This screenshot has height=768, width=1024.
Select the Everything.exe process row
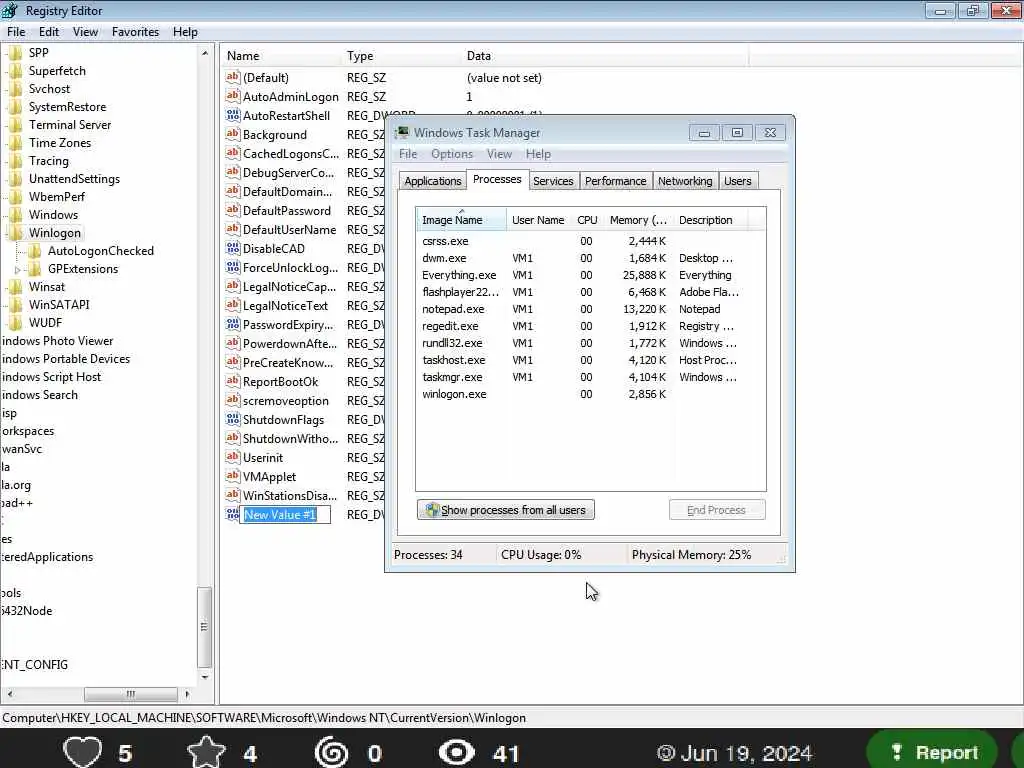590,275
